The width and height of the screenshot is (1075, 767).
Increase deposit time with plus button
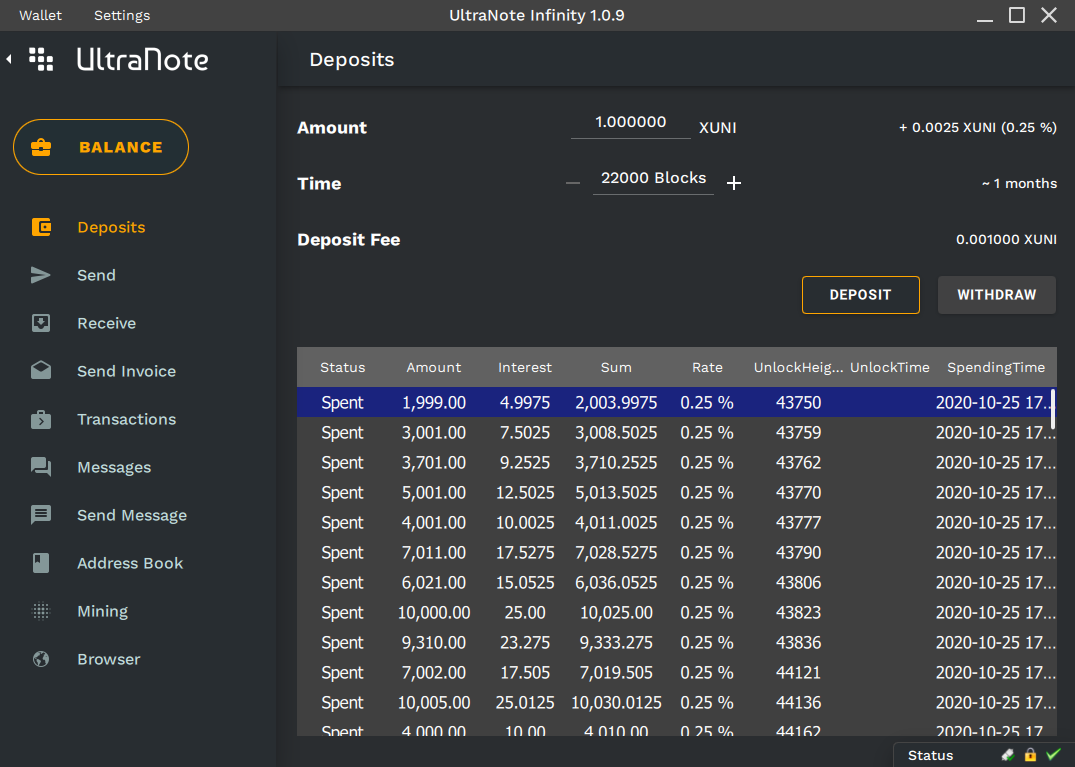pyautogui.click(x=734, y=183)
